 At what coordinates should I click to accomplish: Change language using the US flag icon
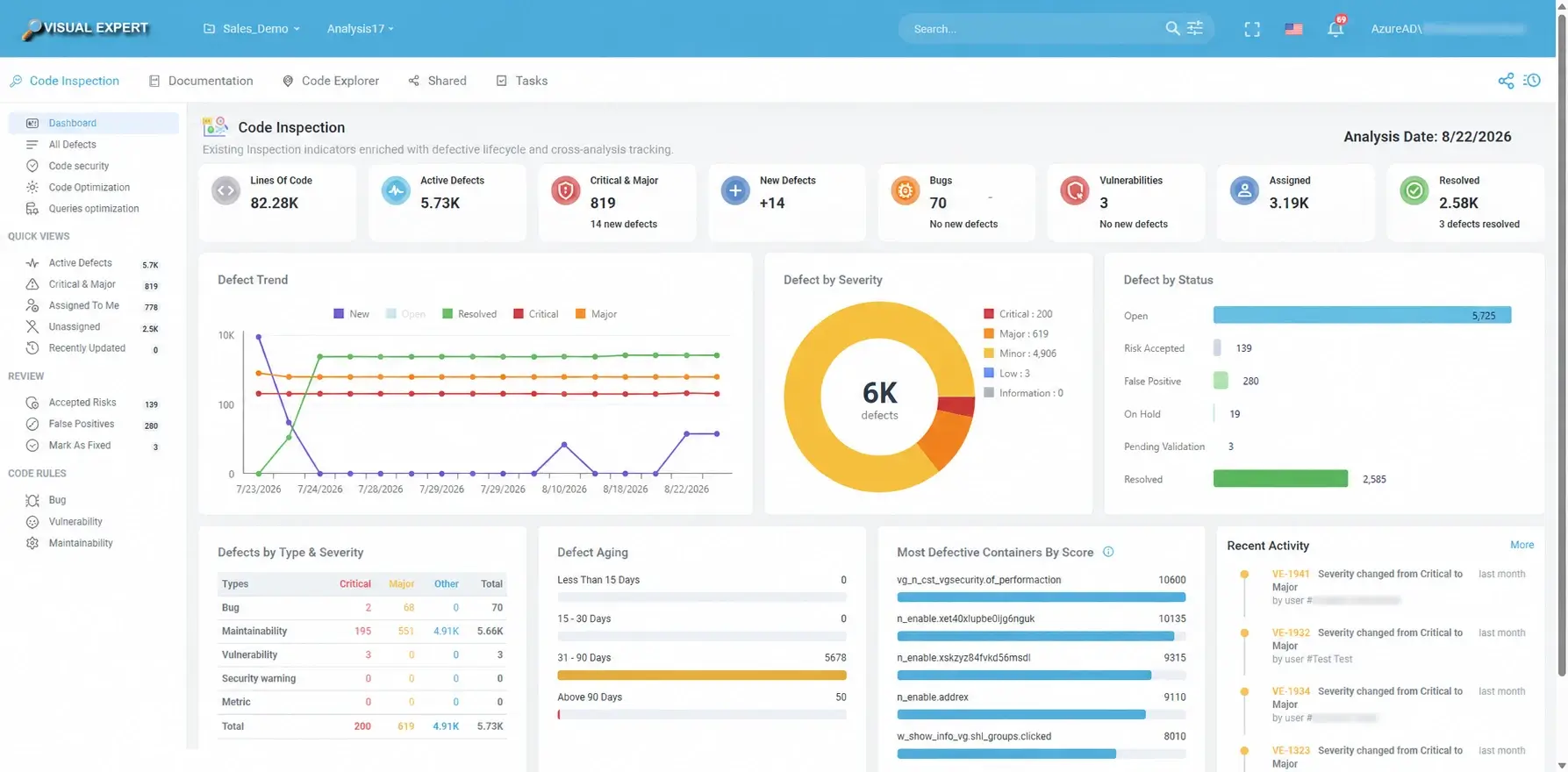1293,29
